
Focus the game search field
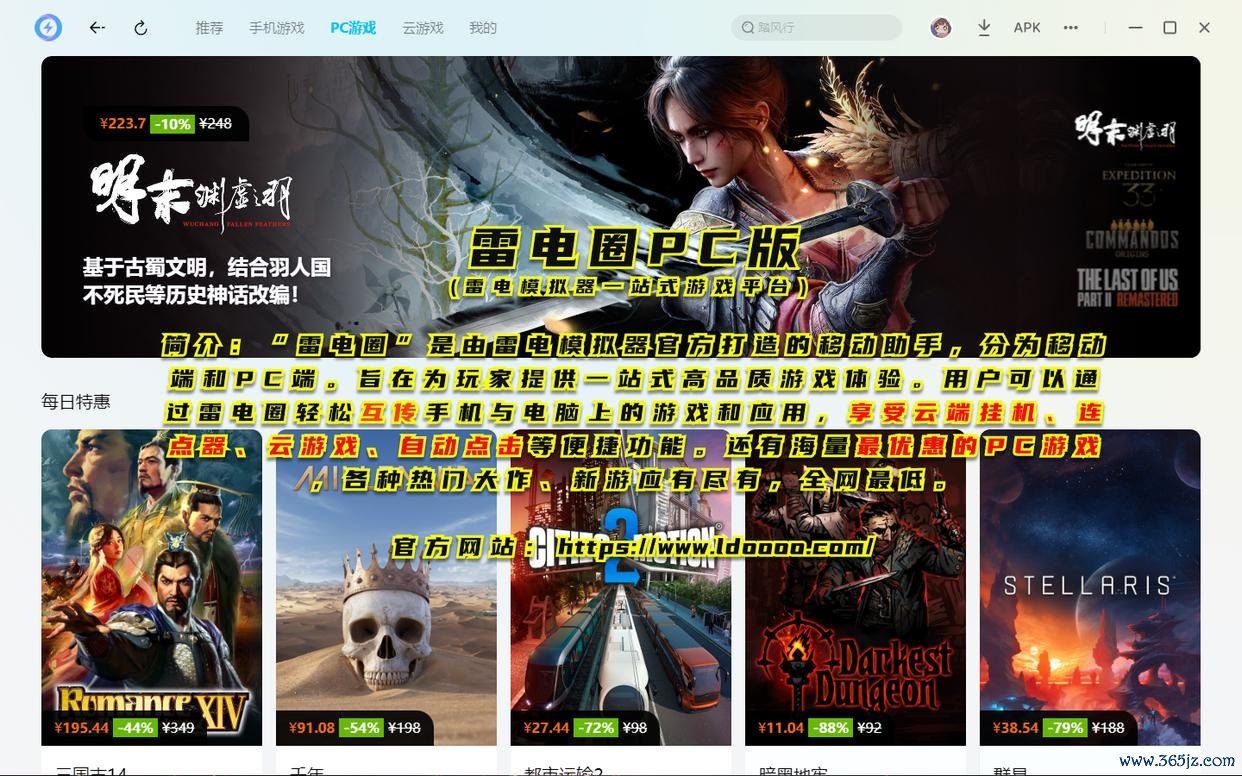click(816, 27)
